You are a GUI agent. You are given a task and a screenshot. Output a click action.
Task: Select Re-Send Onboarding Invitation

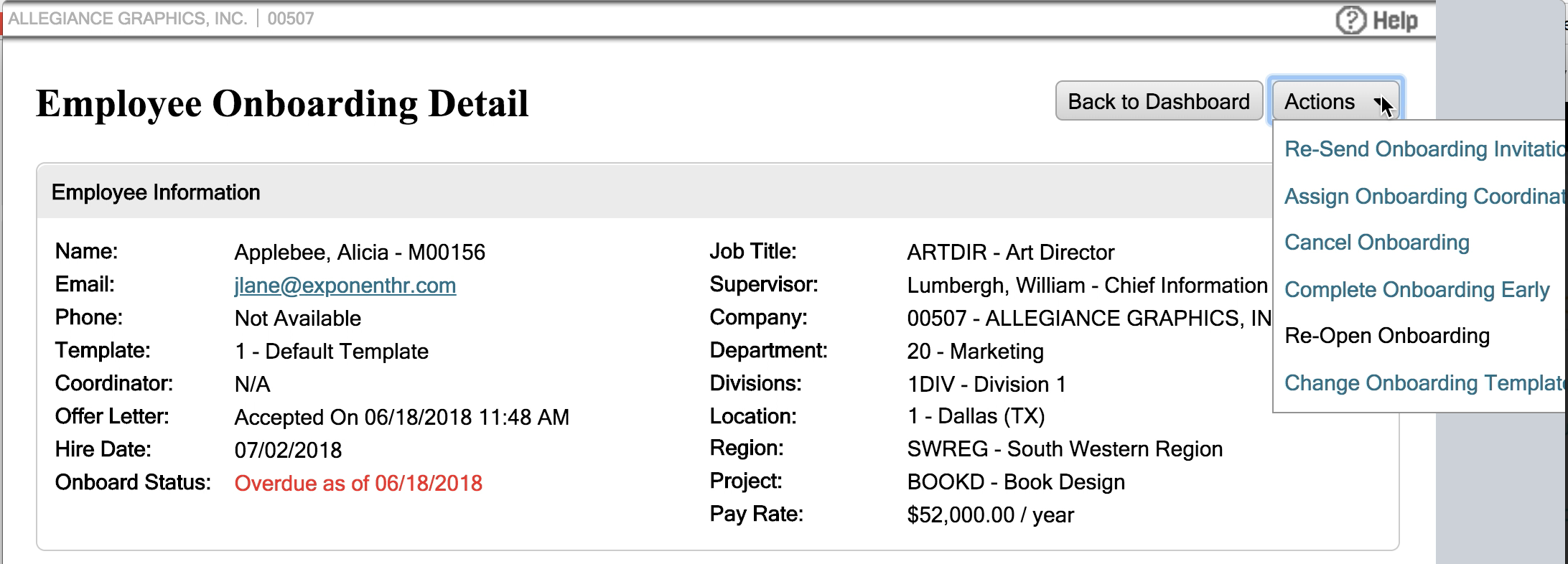pyautogui.click(x=1423, y=149)
